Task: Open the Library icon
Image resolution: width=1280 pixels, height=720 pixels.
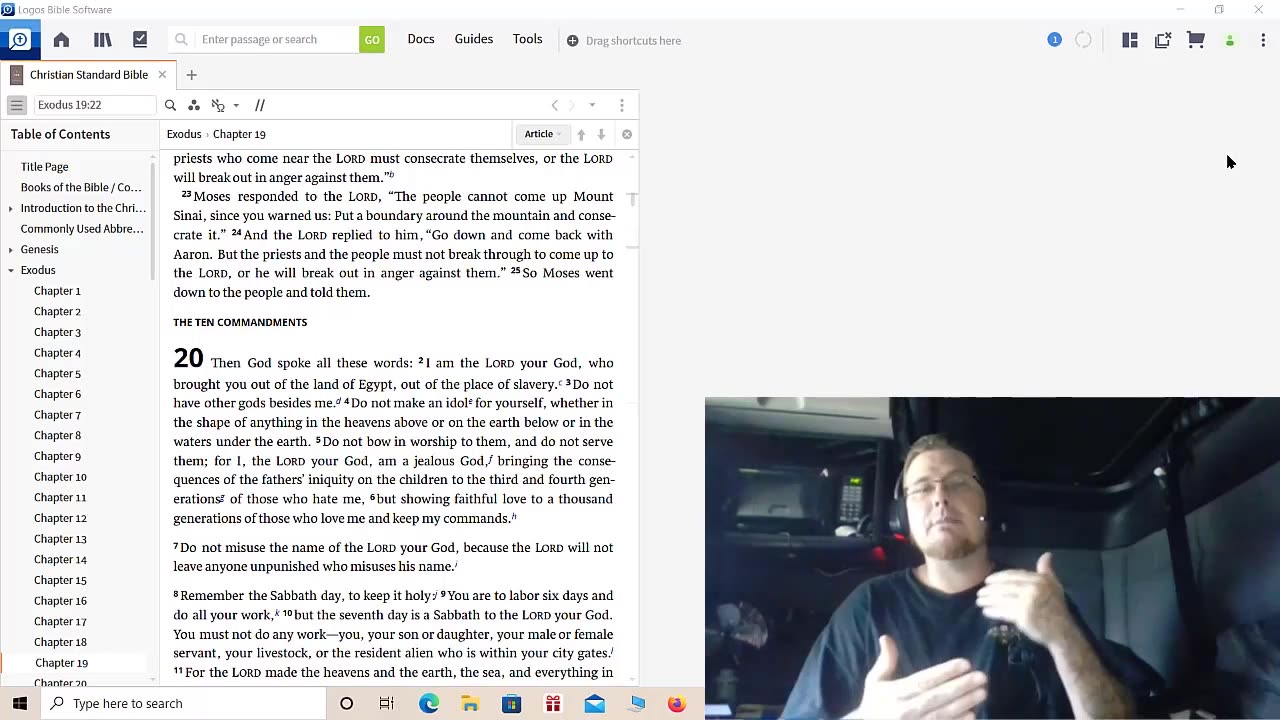Action: click(x=102, y=40)
